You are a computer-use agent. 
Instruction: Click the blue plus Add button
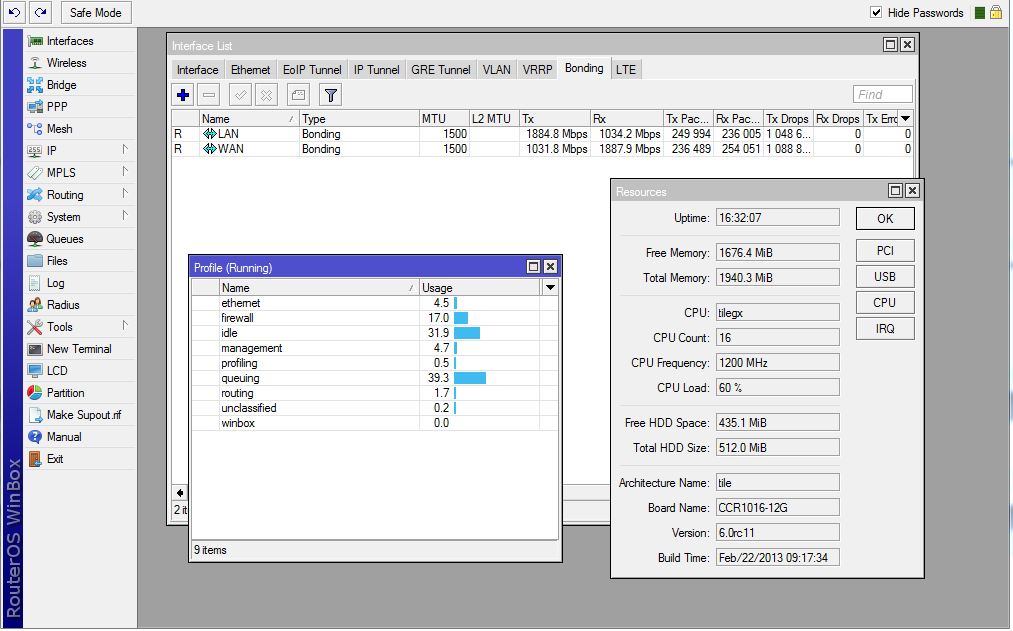[x=183, y=95]
